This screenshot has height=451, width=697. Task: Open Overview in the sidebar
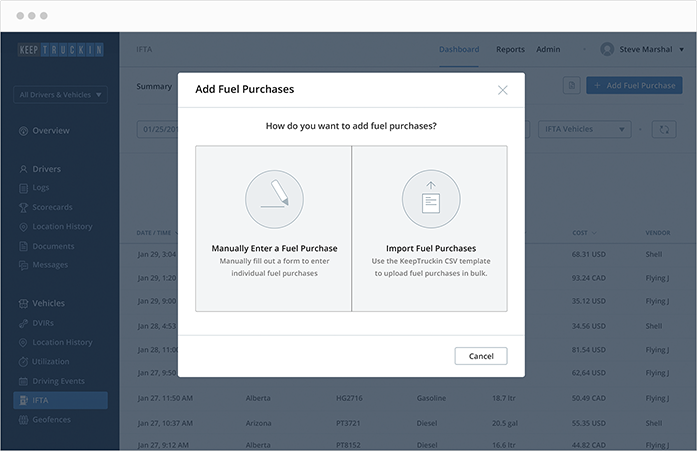pyautogui.click(x=44, y=131)
